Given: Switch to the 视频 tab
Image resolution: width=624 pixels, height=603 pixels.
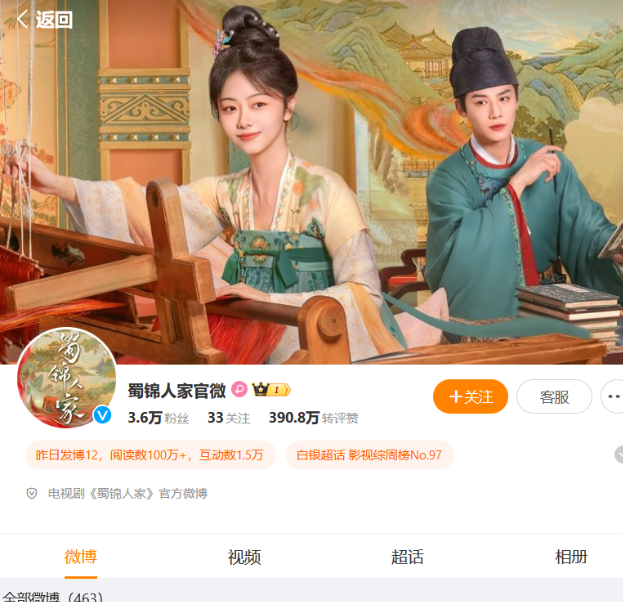Looking at the screenshot, I should tap(244, 557).
